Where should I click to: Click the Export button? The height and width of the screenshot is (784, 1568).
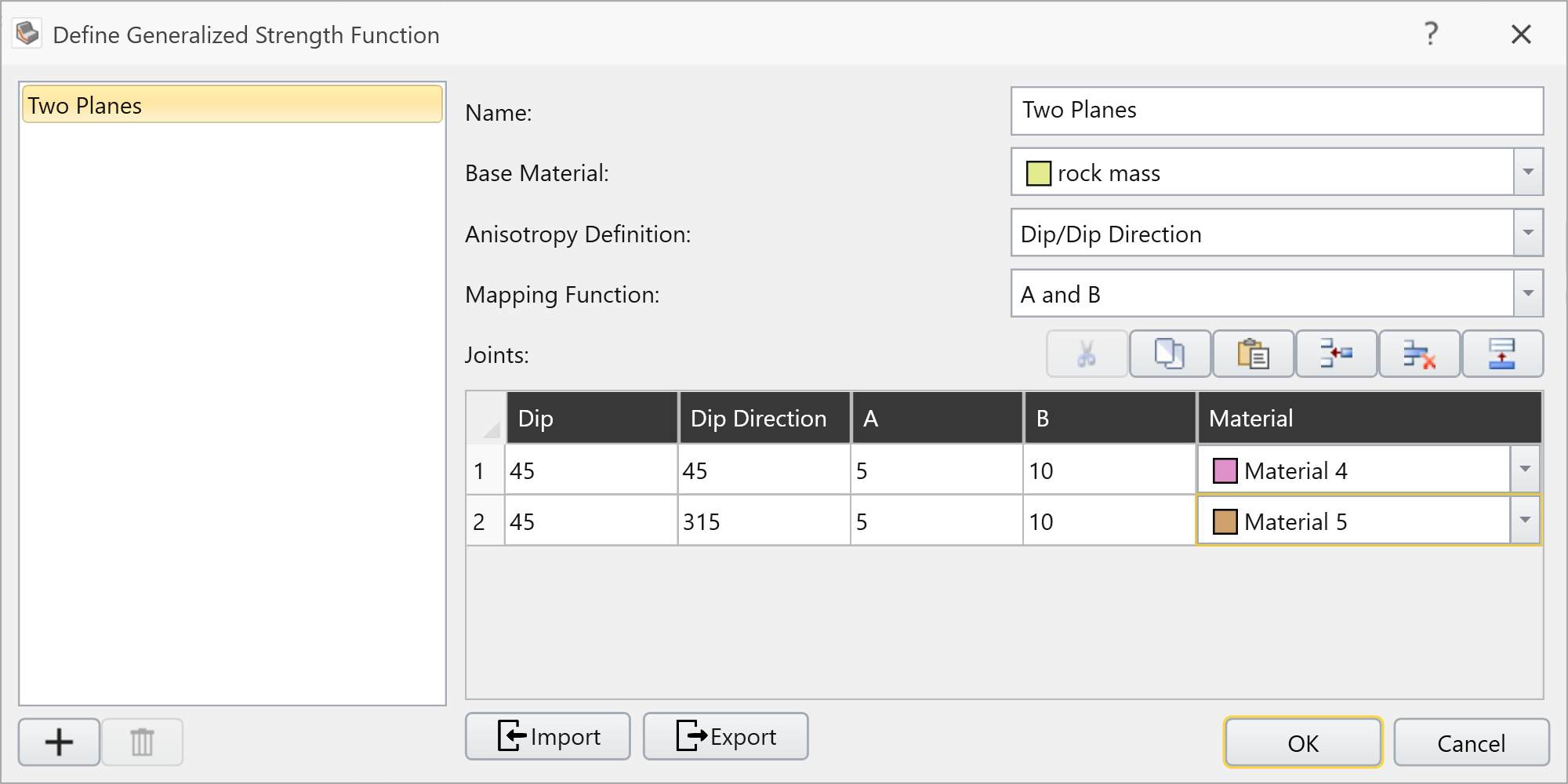tap(726, 736)
